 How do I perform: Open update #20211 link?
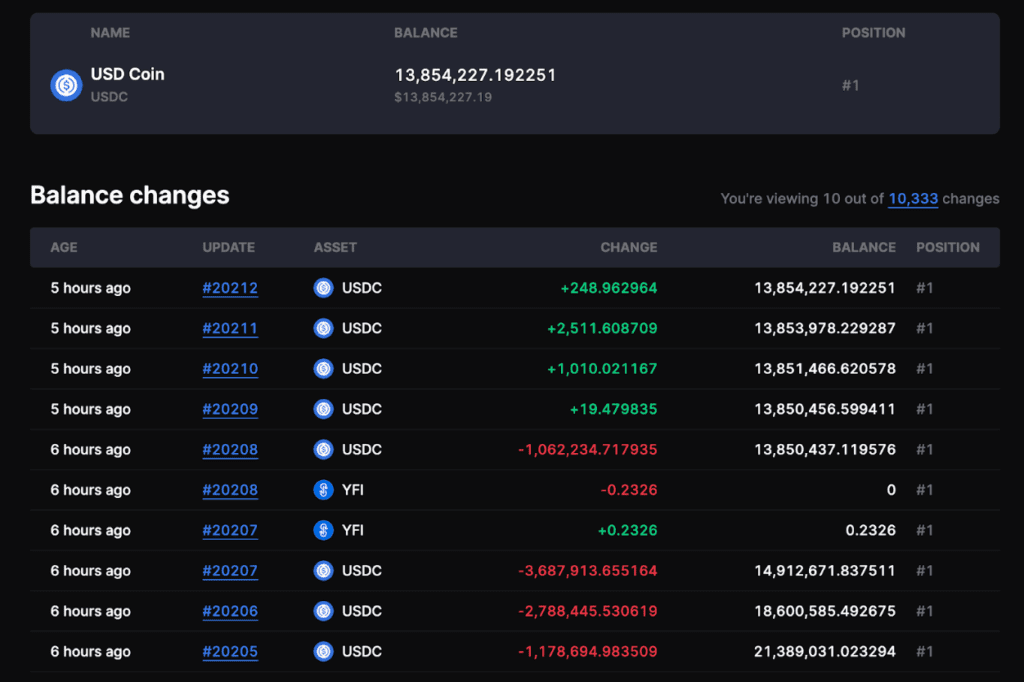230,328
